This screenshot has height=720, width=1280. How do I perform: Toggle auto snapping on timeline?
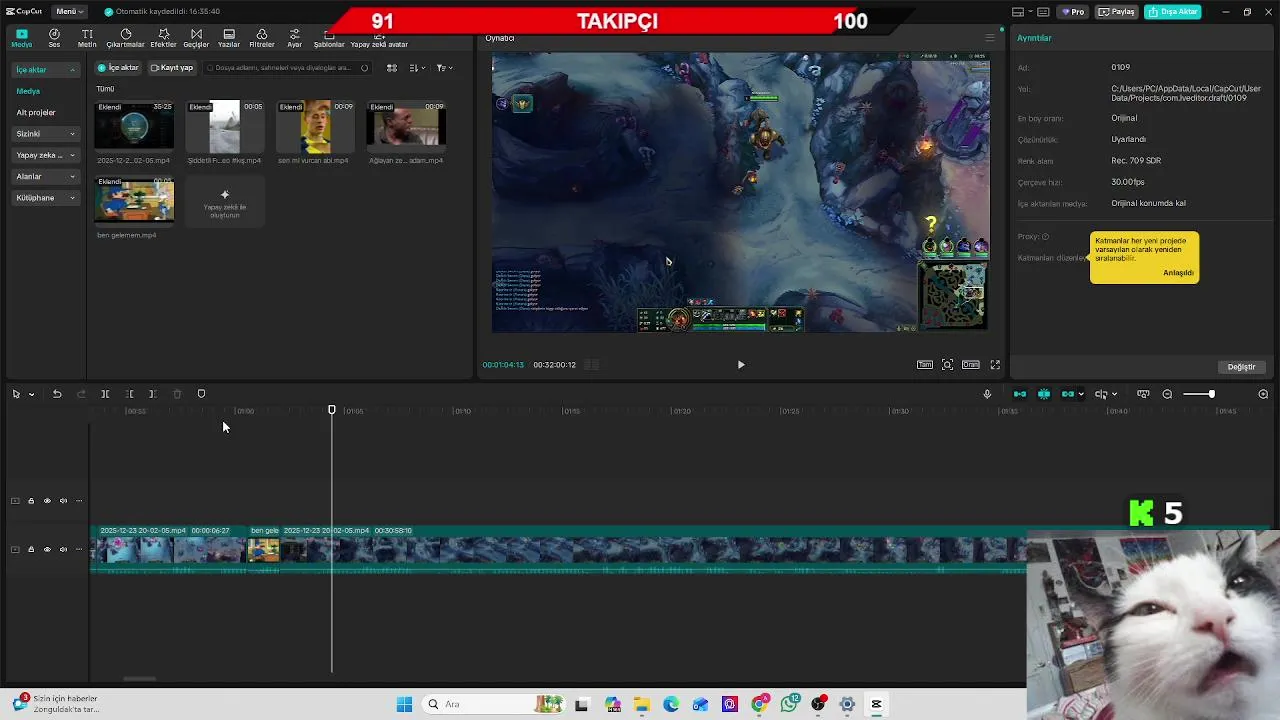(x=1044, y=394)
